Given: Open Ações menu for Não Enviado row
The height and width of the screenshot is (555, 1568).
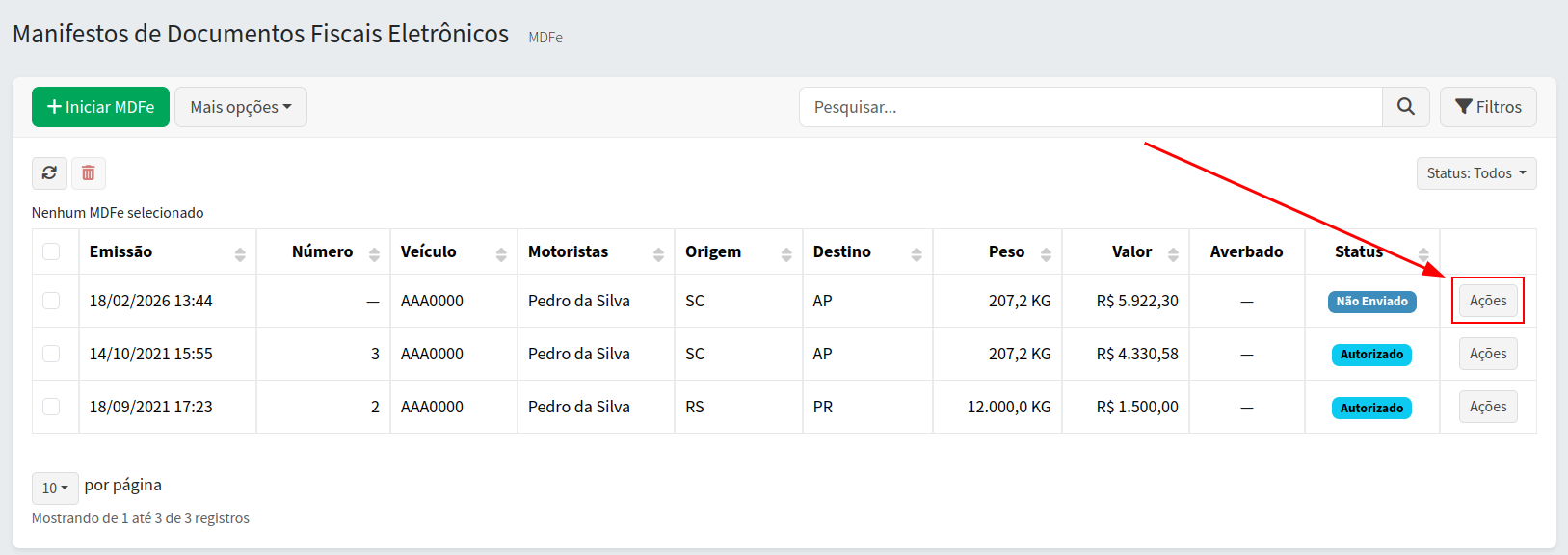Looking at the screenshot, I should [x=1487, y=301].
